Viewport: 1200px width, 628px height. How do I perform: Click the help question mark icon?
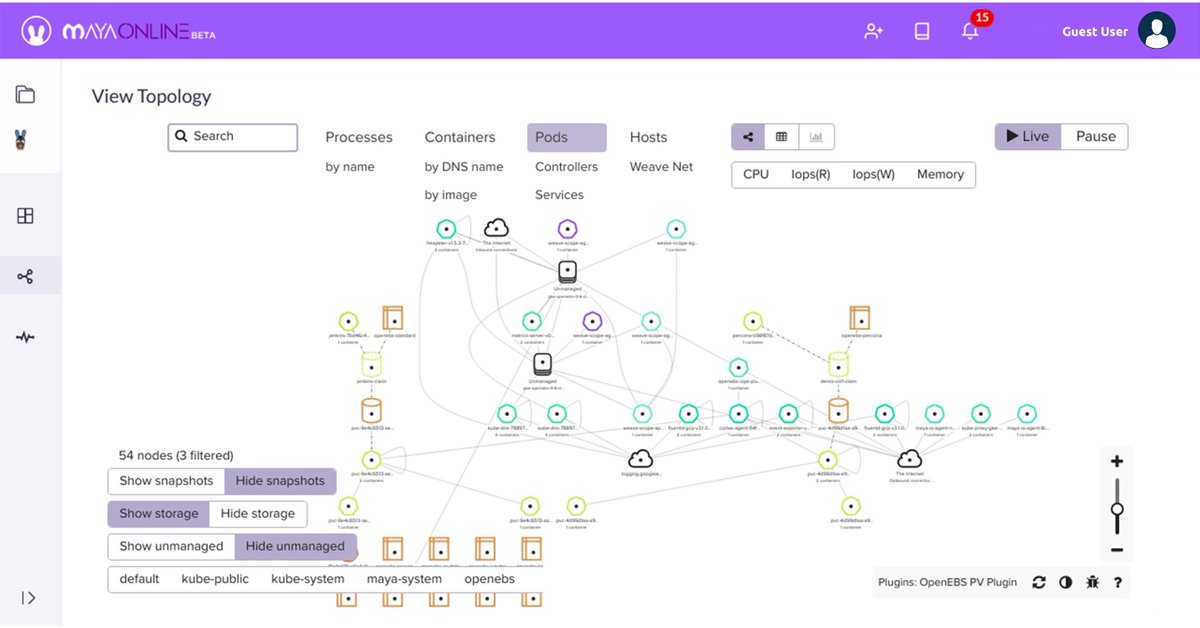(x=1118, y=581)
